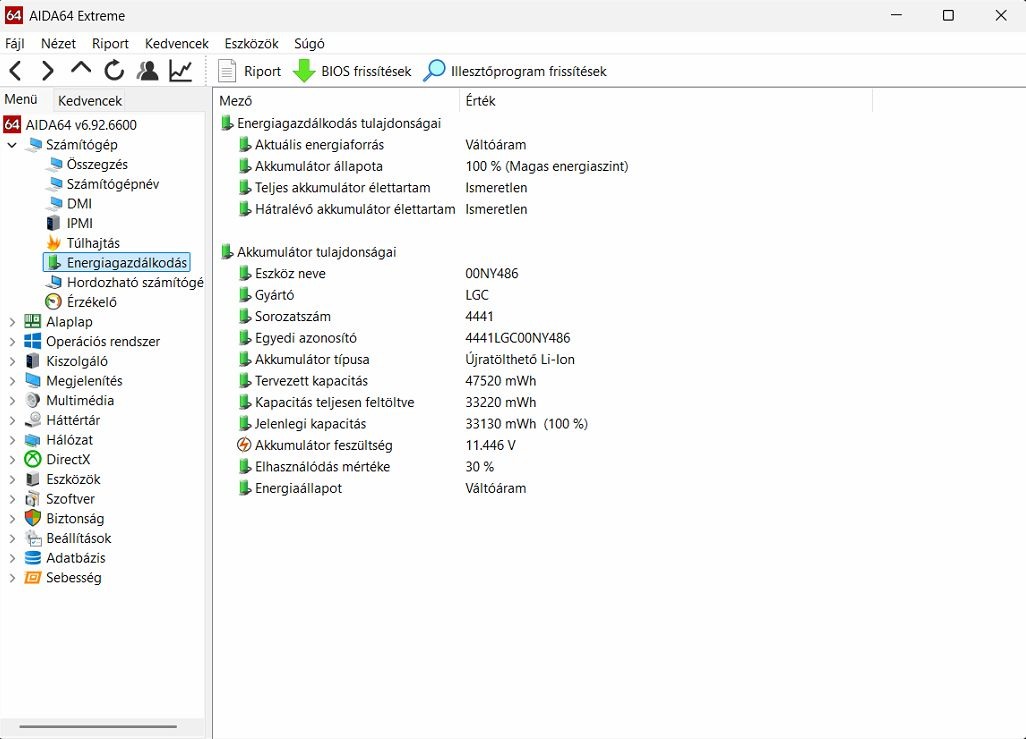
Task: Click the Szoftver icon in the tree
Action: click(x=33, y=499)
